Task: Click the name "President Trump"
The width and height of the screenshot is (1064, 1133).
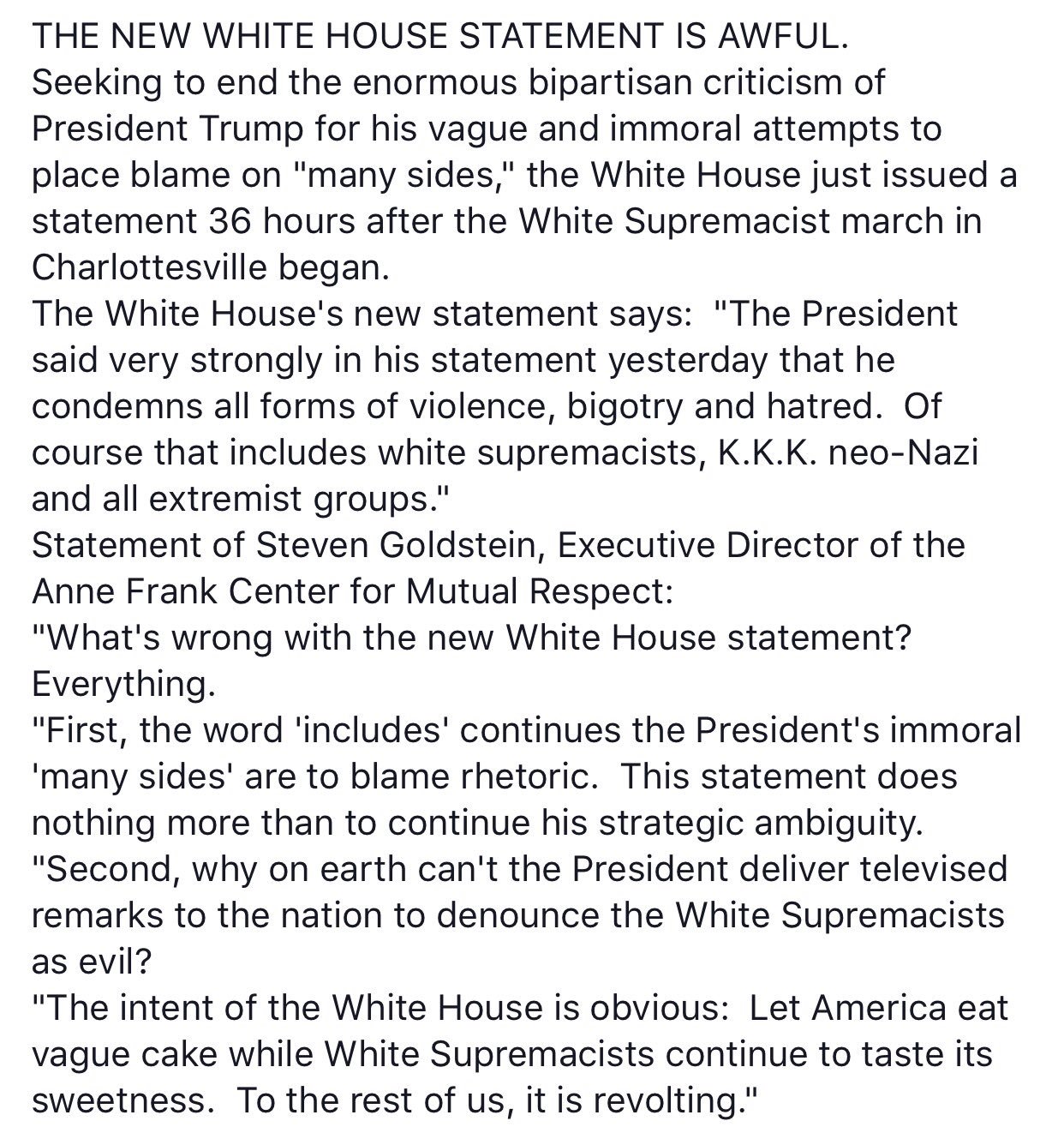Action: point(167,129)
